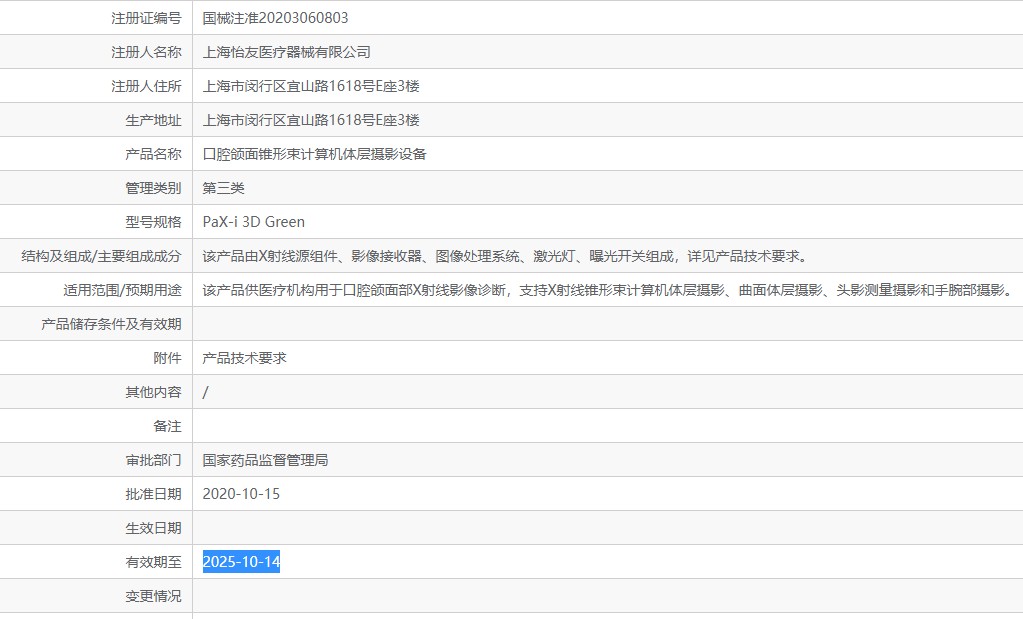Select the 变更情况 label

153,596
